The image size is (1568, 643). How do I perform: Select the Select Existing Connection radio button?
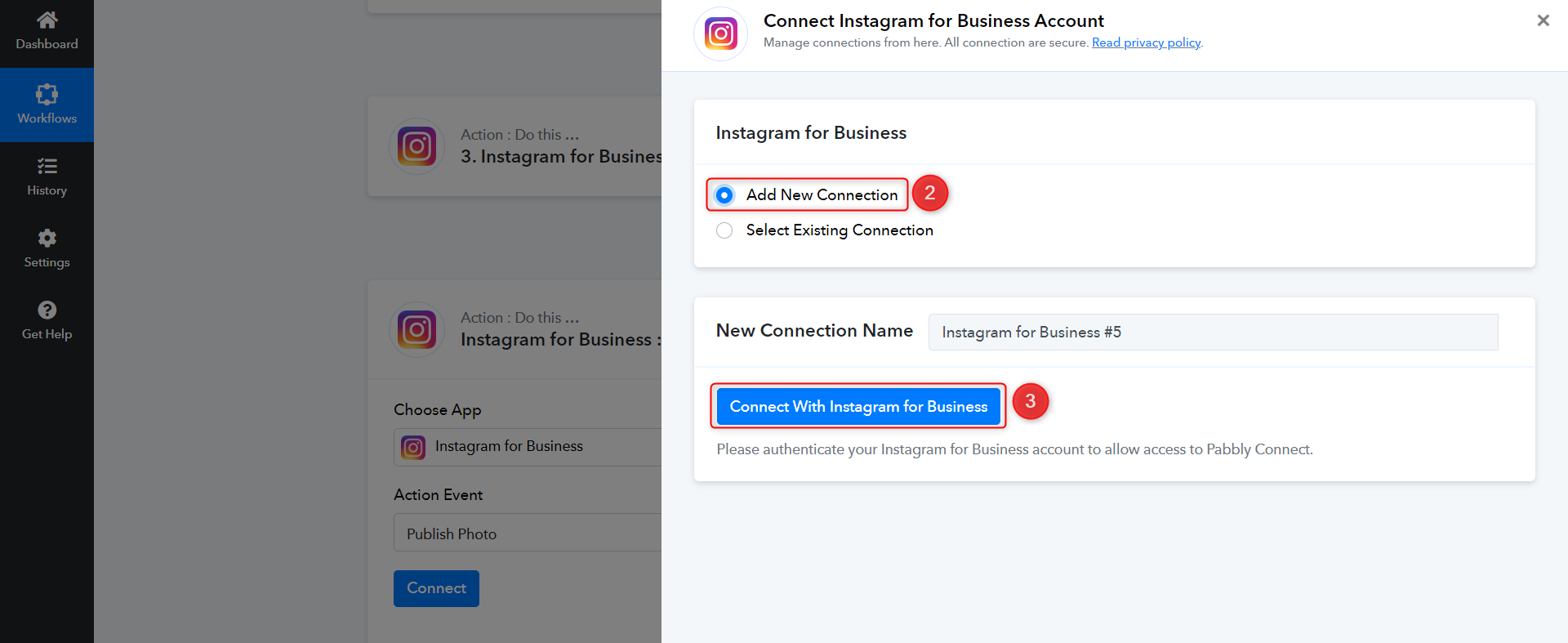pyautogui.click(x=724, y=230)
